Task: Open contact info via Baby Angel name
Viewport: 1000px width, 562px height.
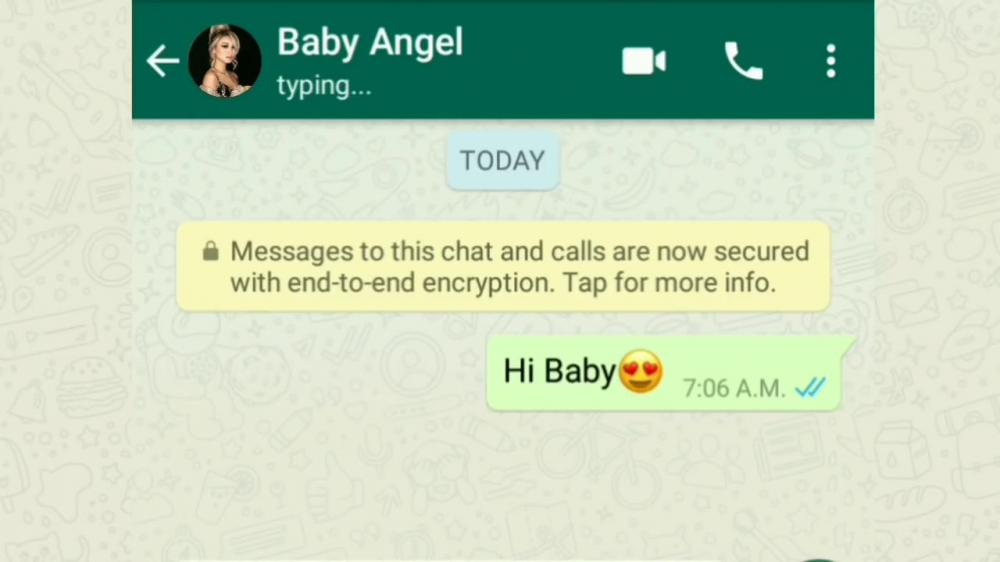Action: (370, 43)
